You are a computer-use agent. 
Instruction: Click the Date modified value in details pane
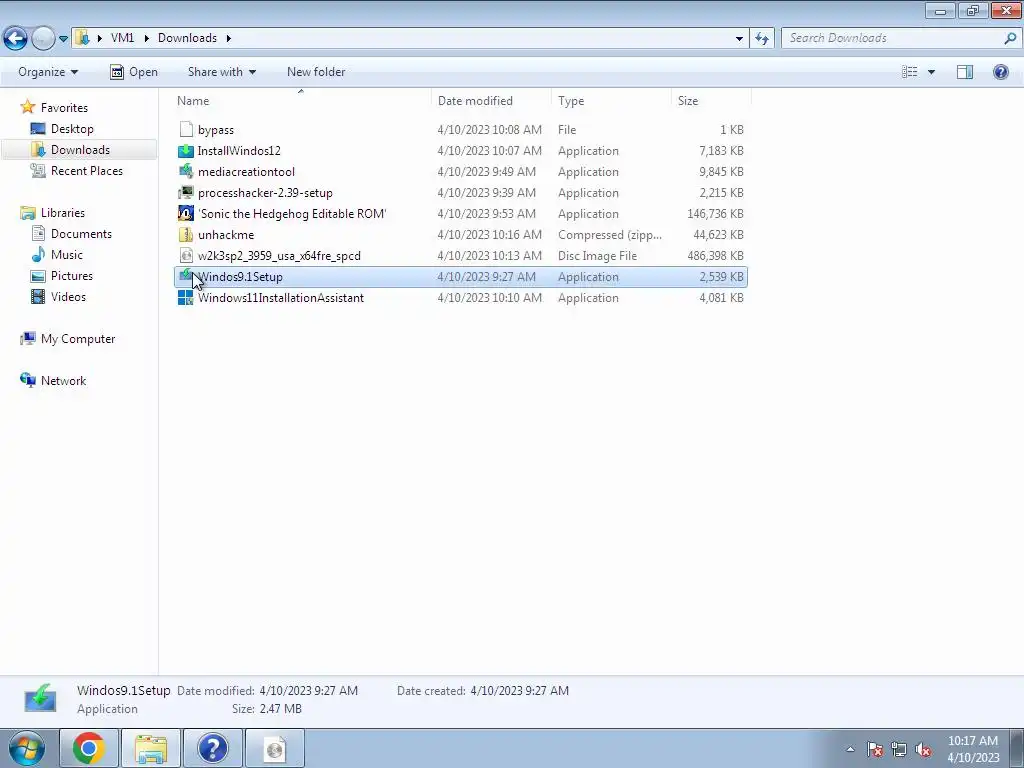click(x=308, y=690)
